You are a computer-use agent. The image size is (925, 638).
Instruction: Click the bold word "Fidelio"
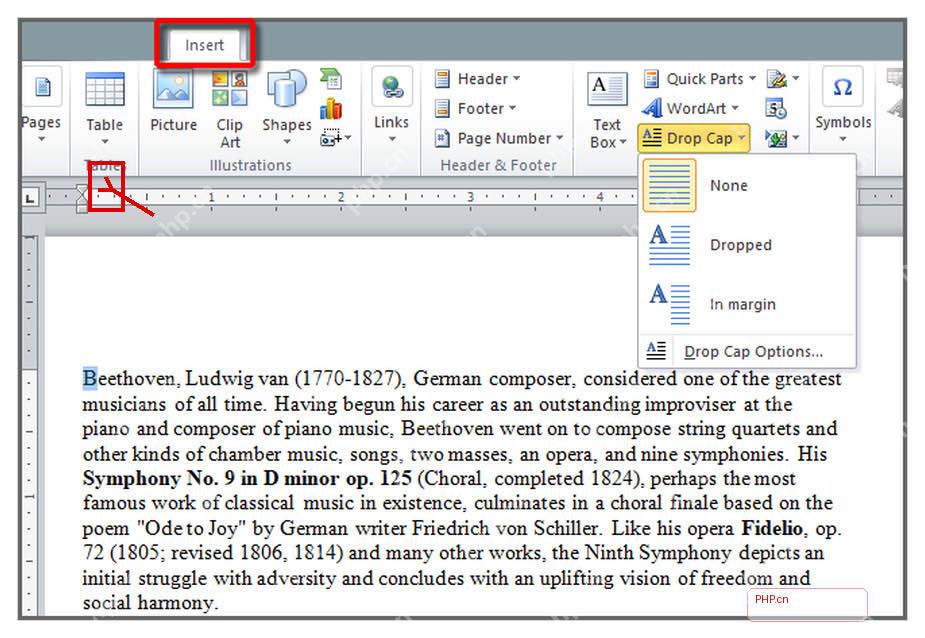point(772,528)
